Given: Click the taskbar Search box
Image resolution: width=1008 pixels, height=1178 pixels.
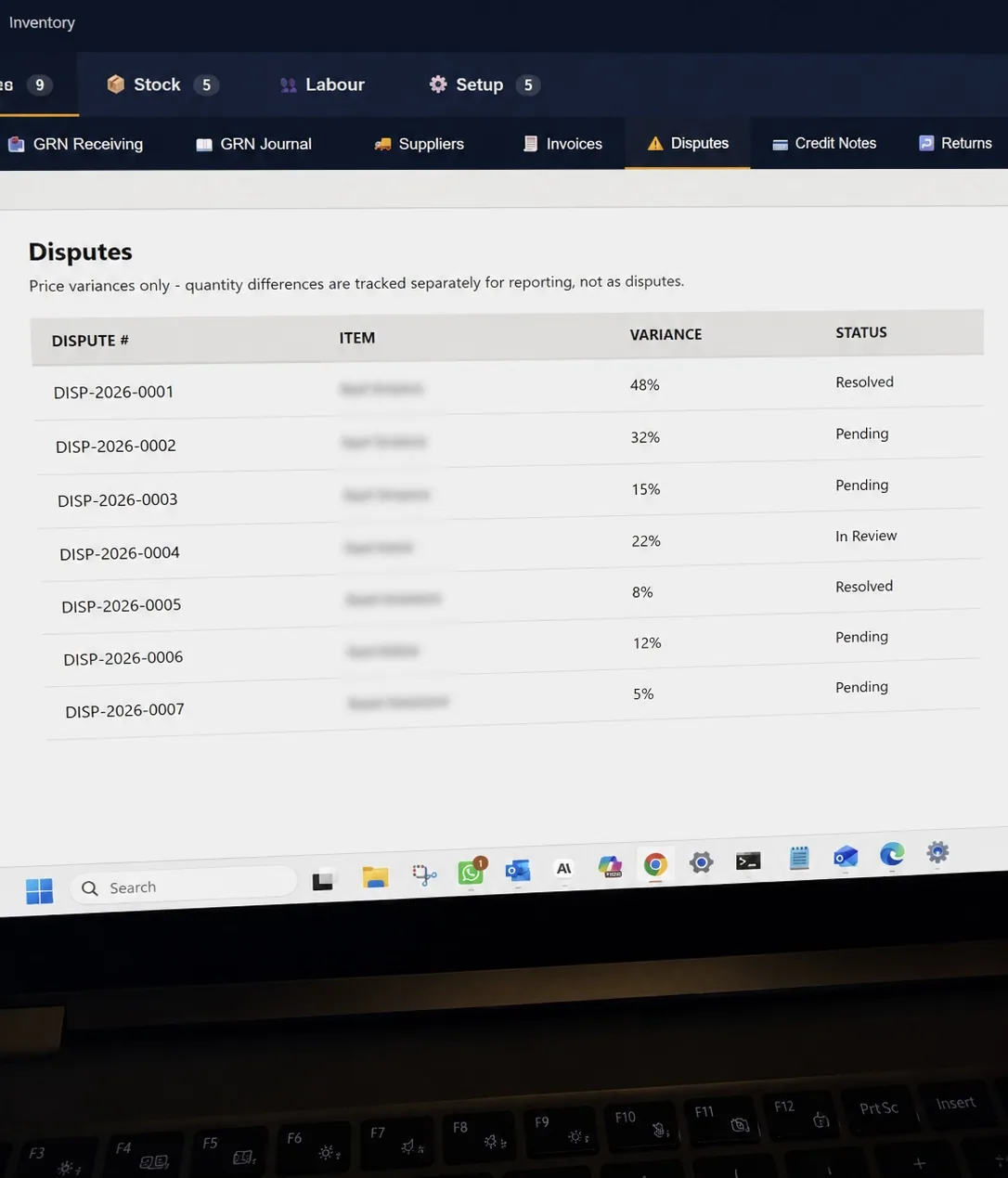Looking at the screenshot, I should (x=183, y=886).
